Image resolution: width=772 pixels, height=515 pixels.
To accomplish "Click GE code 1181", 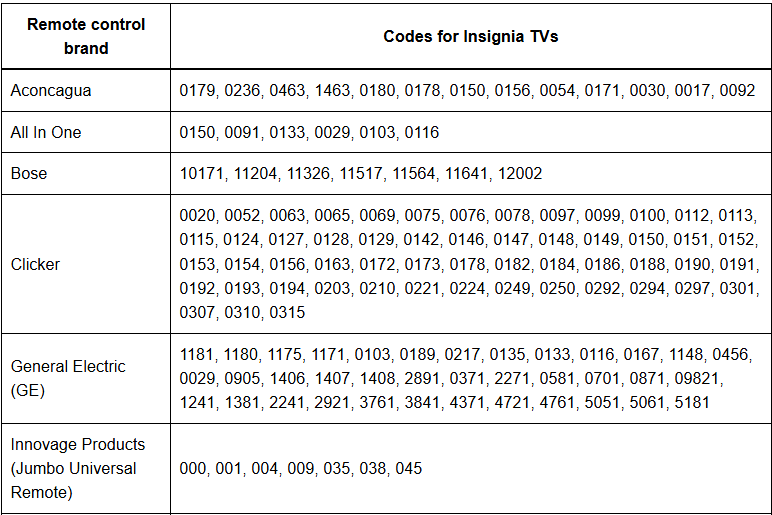I will (x=197, y=354).
